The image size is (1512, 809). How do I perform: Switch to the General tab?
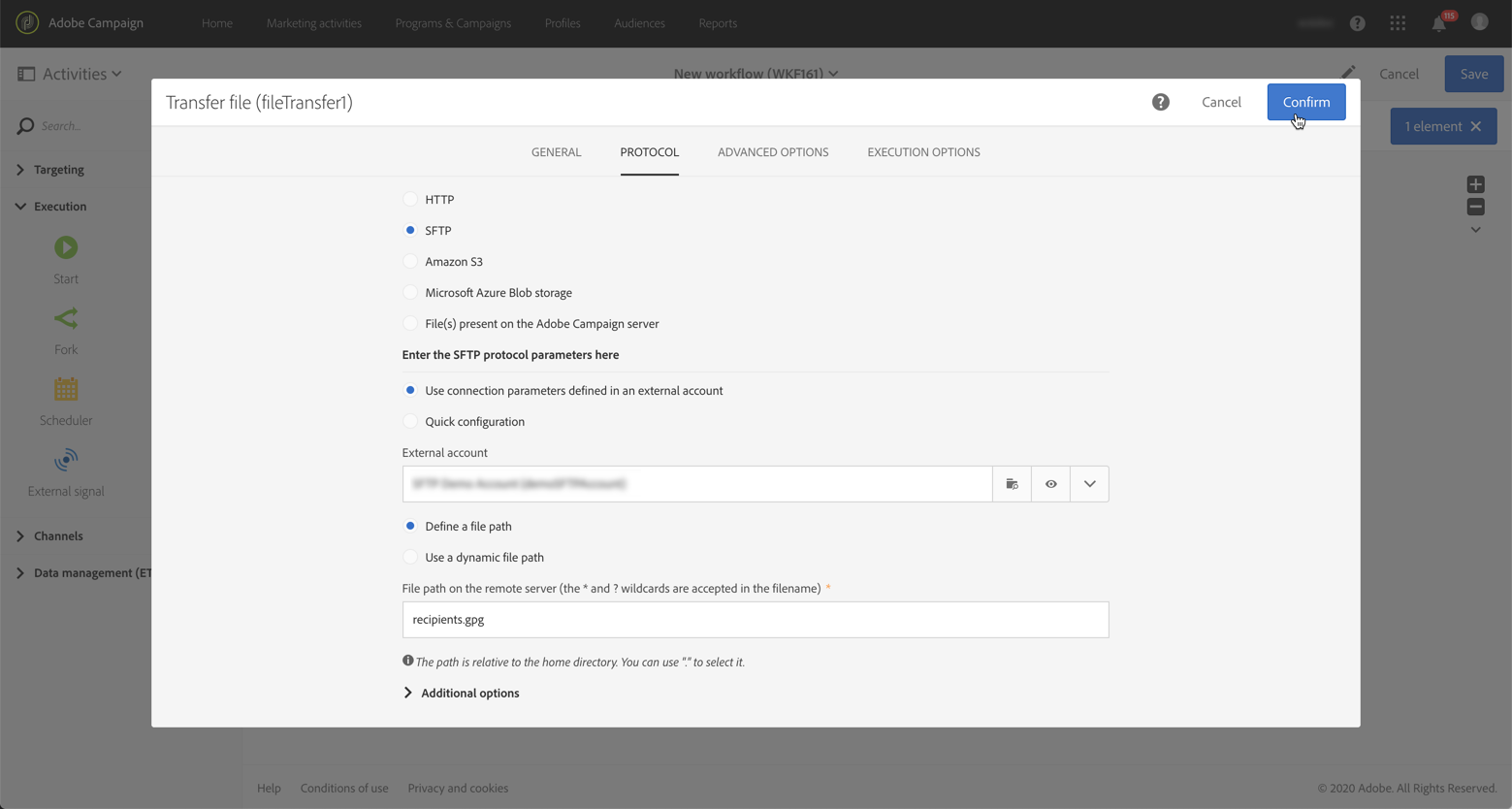557,152
